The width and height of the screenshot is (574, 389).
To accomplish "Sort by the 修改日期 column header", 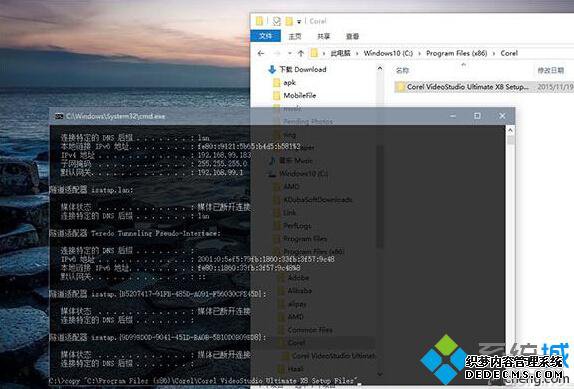I will tap(551, 70).
